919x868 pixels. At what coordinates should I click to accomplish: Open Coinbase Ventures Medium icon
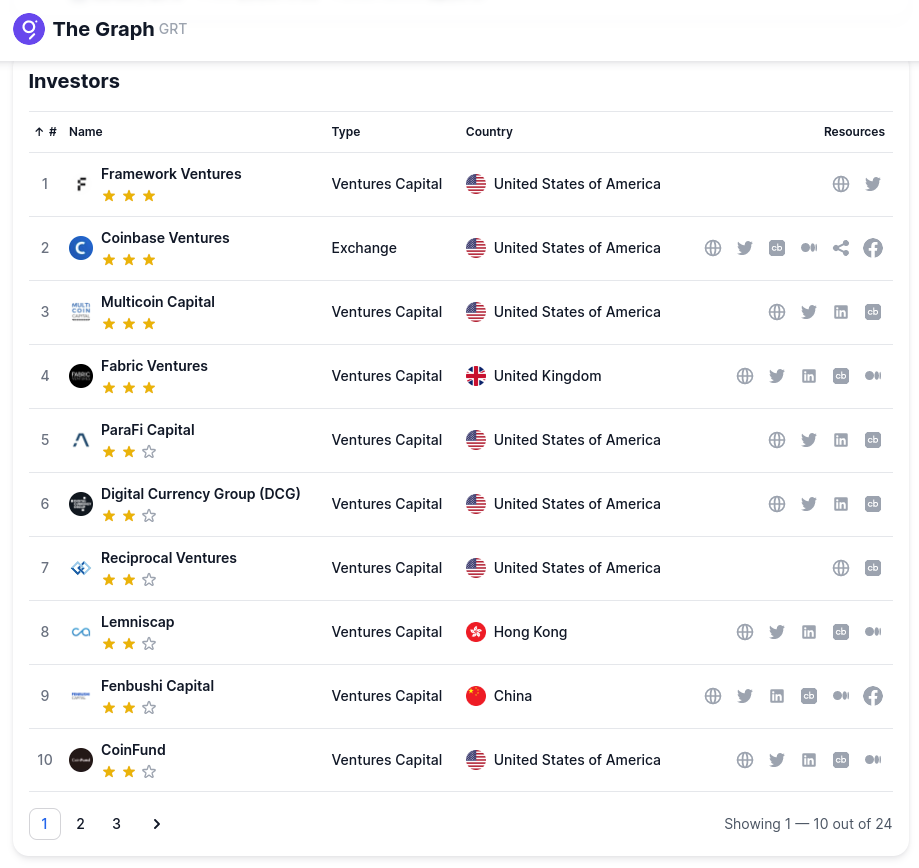pos(809,248)
